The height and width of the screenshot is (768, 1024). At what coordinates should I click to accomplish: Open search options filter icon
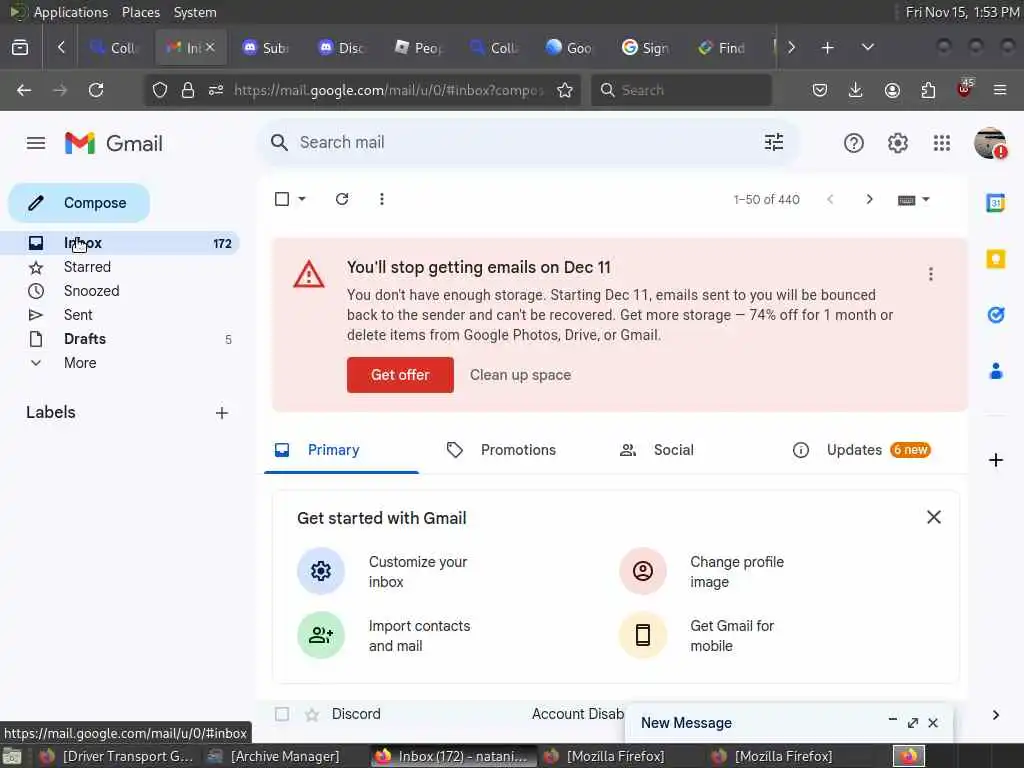coord(774,142)
